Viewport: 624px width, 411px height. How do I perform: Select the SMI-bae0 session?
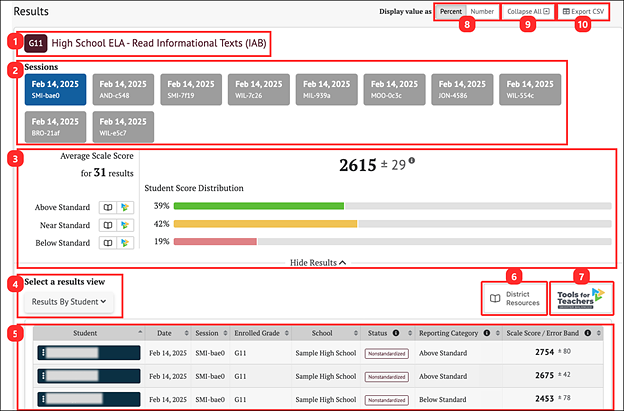[54, 91]
